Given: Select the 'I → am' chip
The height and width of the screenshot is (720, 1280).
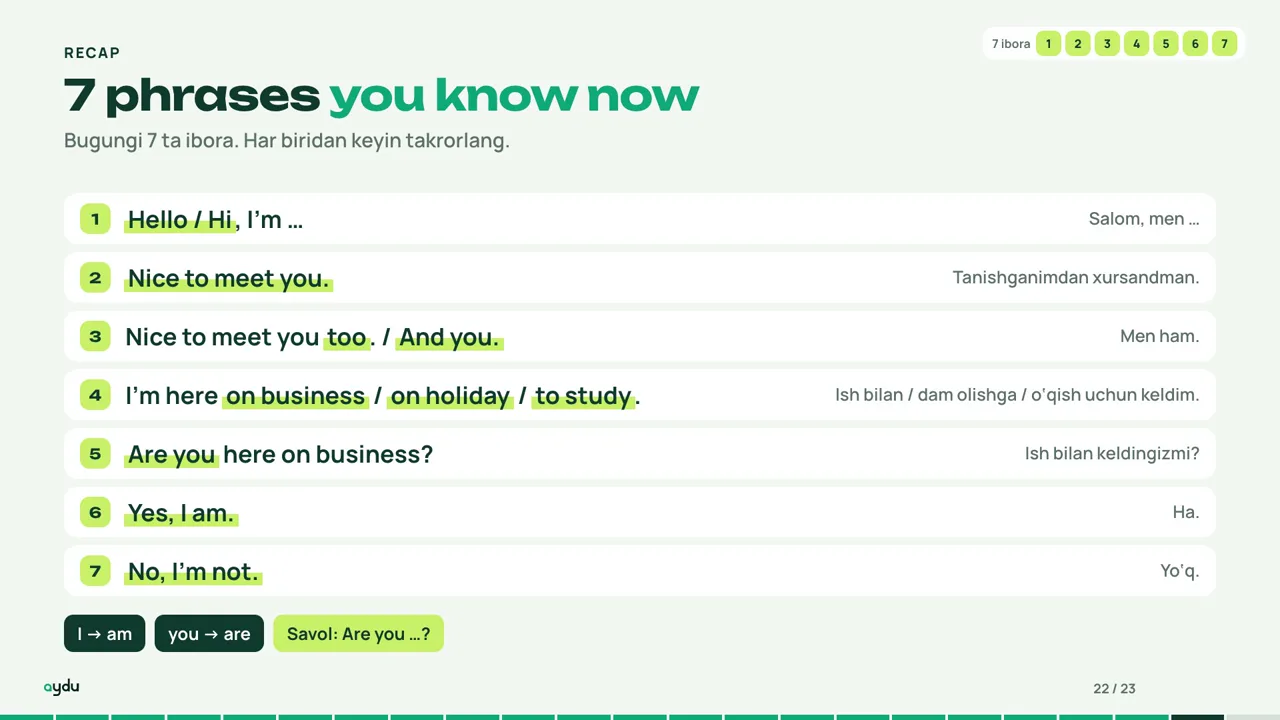Looking at the screenshot, I should click(105, 634).
